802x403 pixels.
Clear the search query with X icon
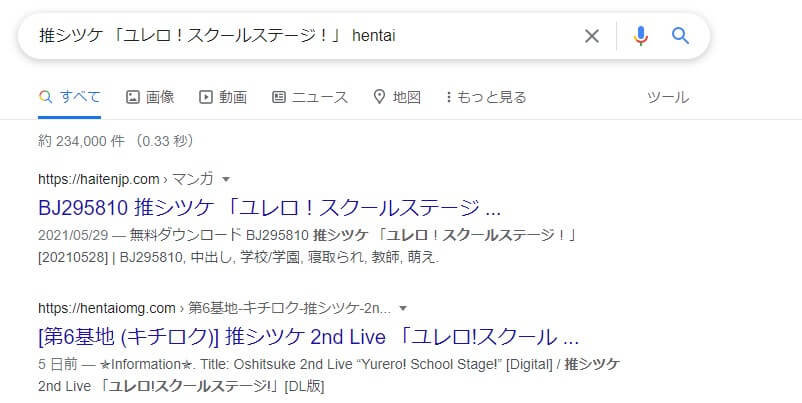[592, 36]
